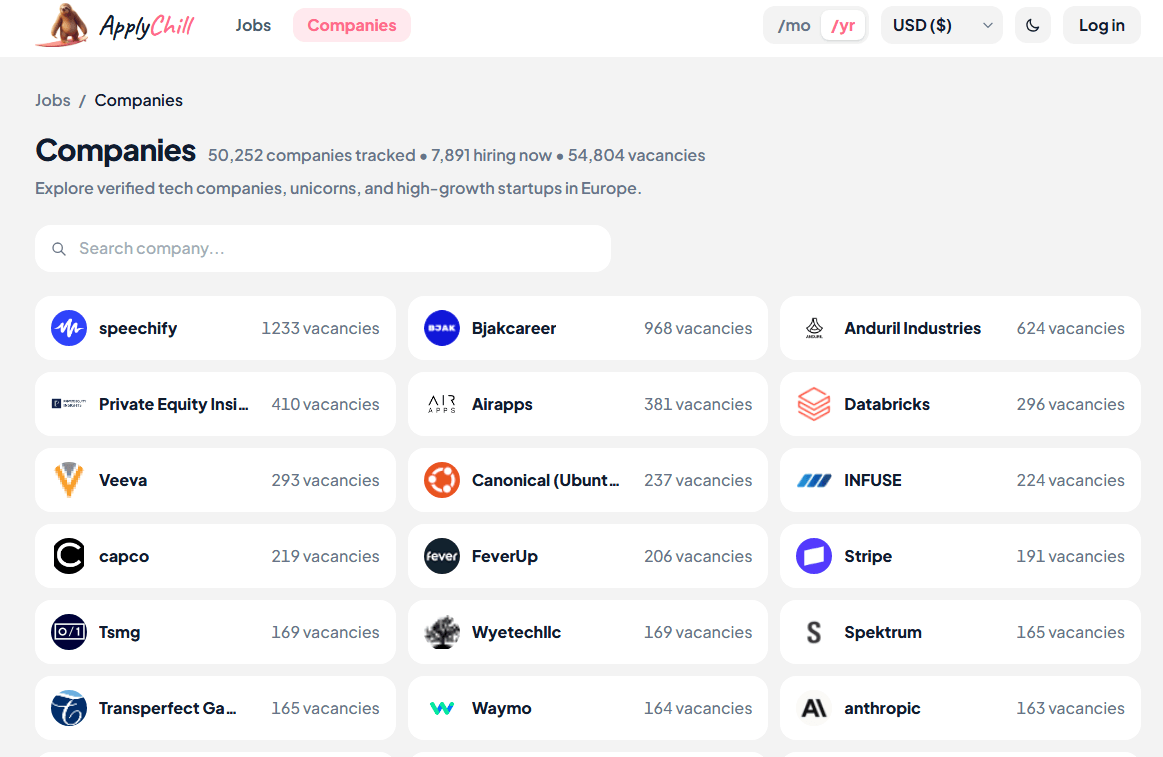The height and width of the screenshot is (757, 1163).
Task: Click the speechify waveform logo icon
Action: coord(69,328)
